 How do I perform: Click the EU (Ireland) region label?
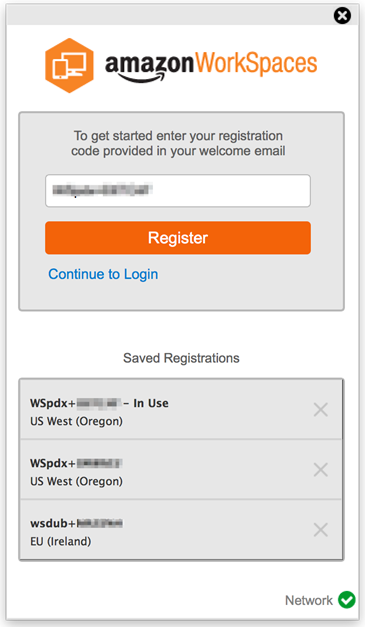click(x=61, y=541)
